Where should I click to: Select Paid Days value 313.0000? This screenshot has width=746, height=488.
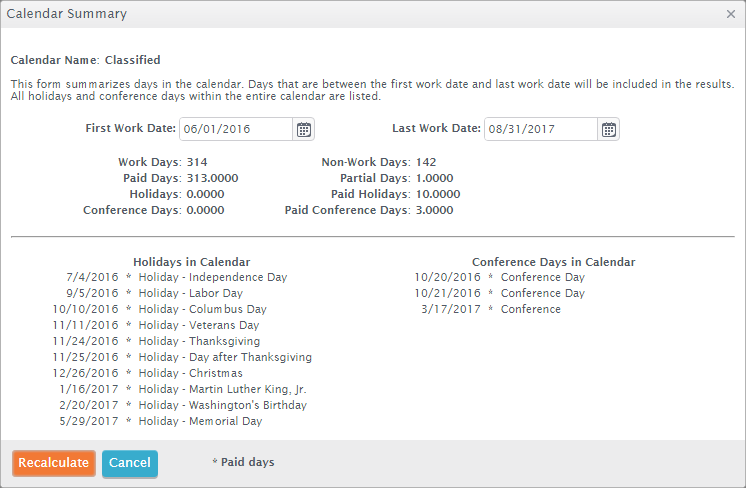(212, 178)
